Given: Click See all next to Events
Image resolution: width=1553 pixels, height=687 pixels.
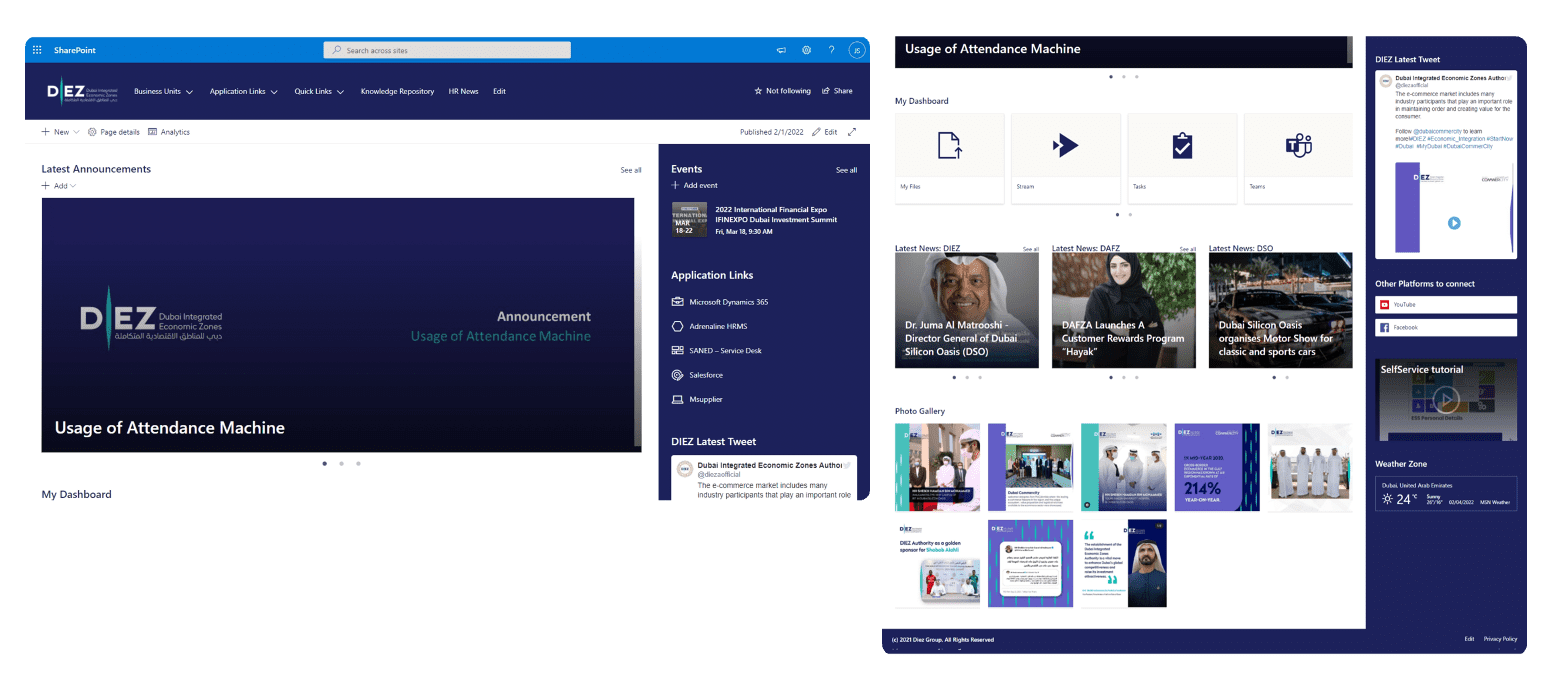Looking at the screenshot, I should (846, 170).
